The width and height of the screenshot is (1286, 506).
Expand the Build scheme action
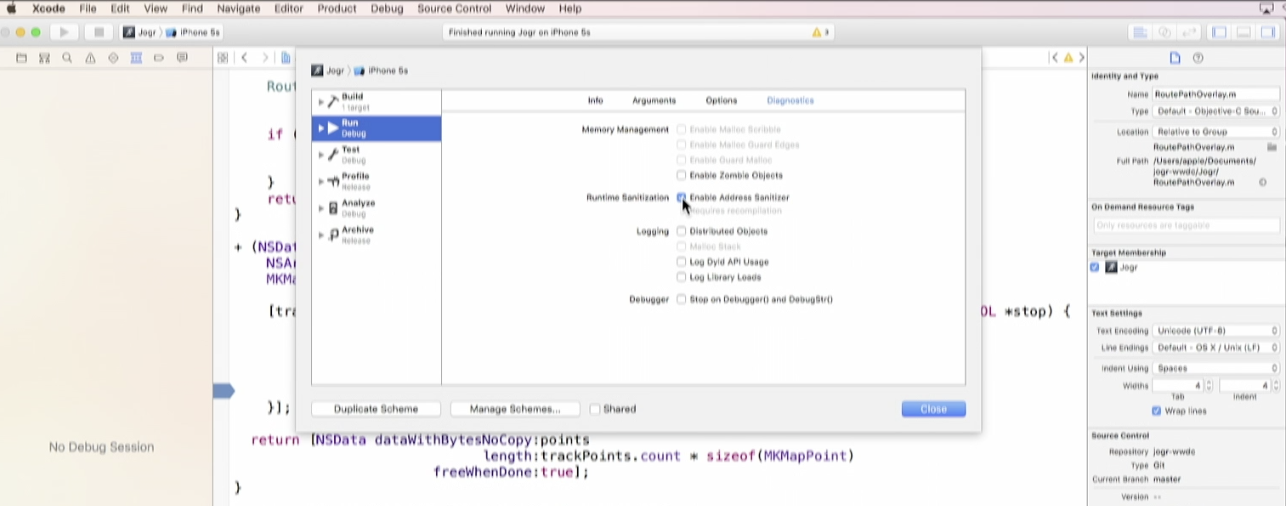[321, 102]
